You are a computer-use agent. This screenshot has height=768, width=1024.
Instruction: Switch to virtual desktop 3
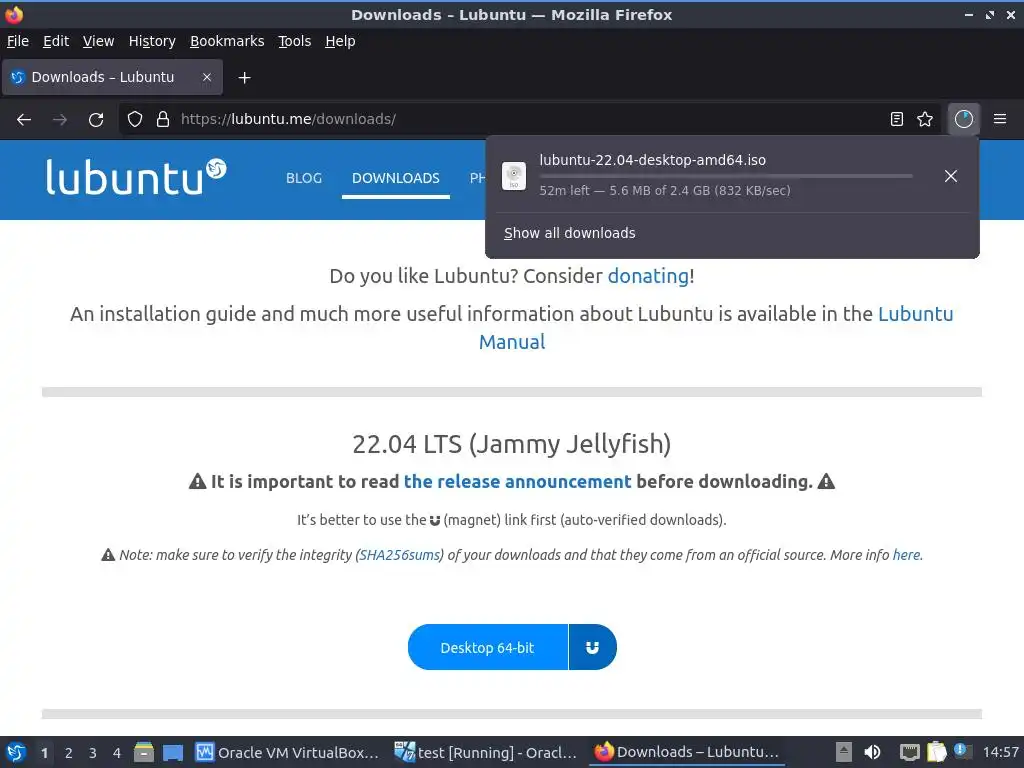click(93, 752)
